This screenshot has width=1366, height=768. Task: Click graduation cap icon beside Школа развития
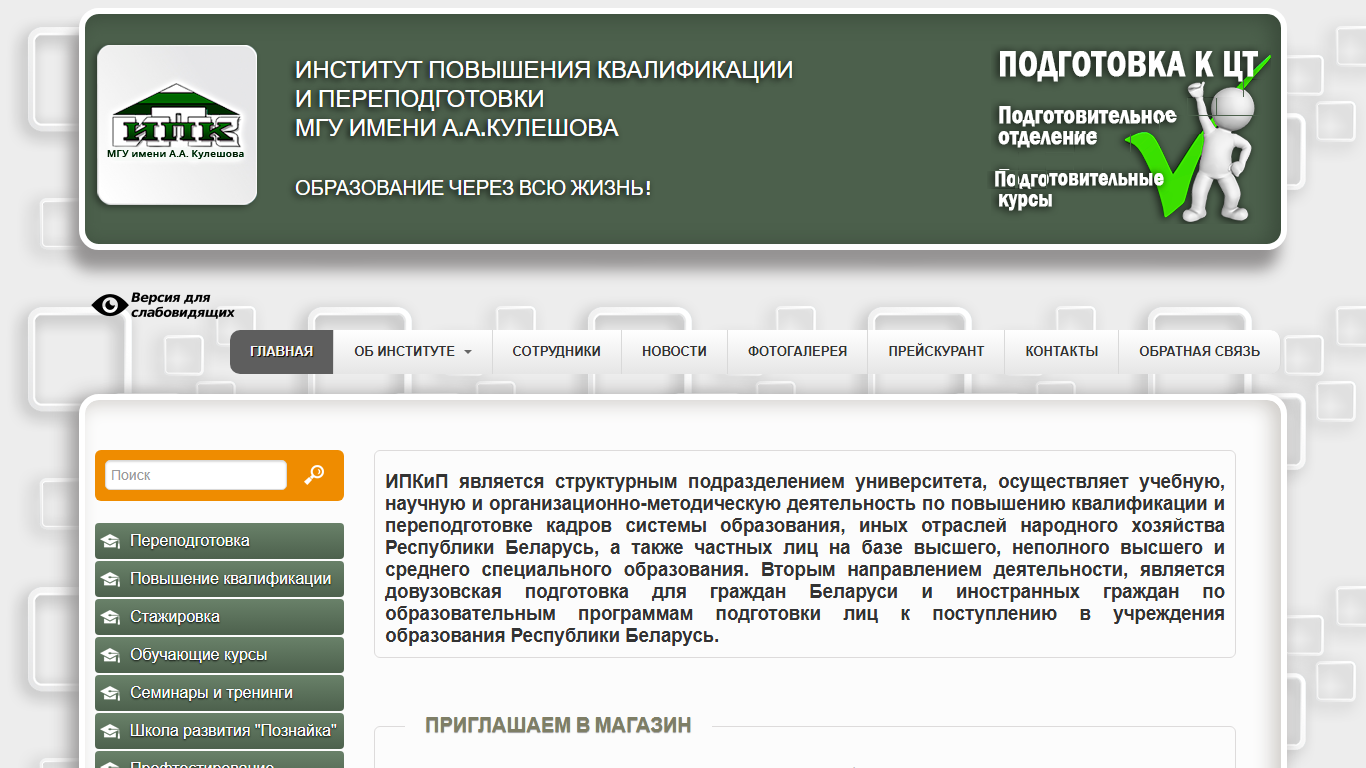coord(110,732)
